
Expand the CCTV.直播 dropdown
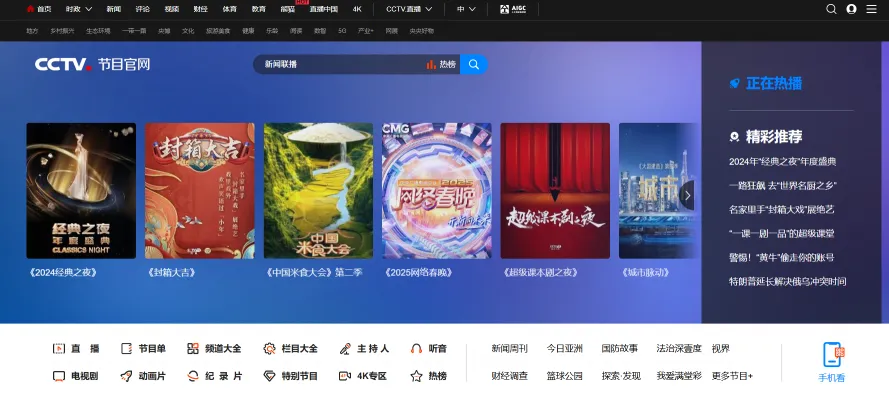[409, 9]
